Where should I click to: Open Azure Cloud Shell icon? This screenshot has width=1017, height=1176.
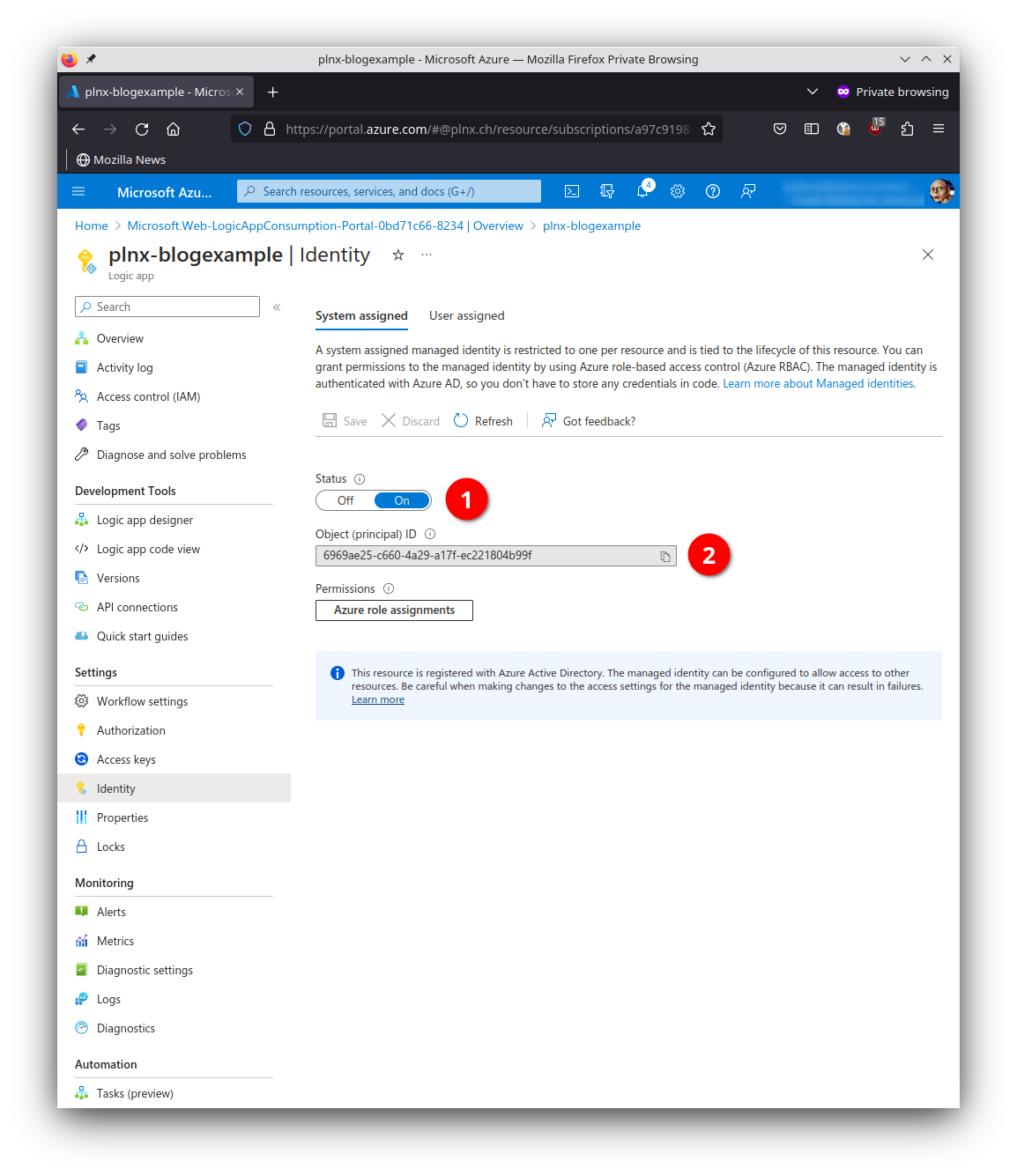point(572,191)
